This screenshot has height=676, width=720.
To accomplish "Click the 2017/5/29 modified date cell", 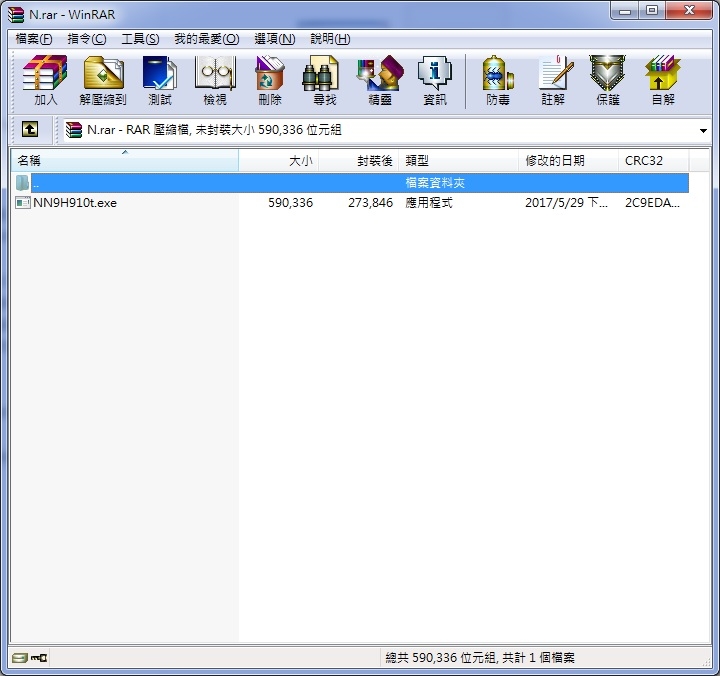I will 566,203.
